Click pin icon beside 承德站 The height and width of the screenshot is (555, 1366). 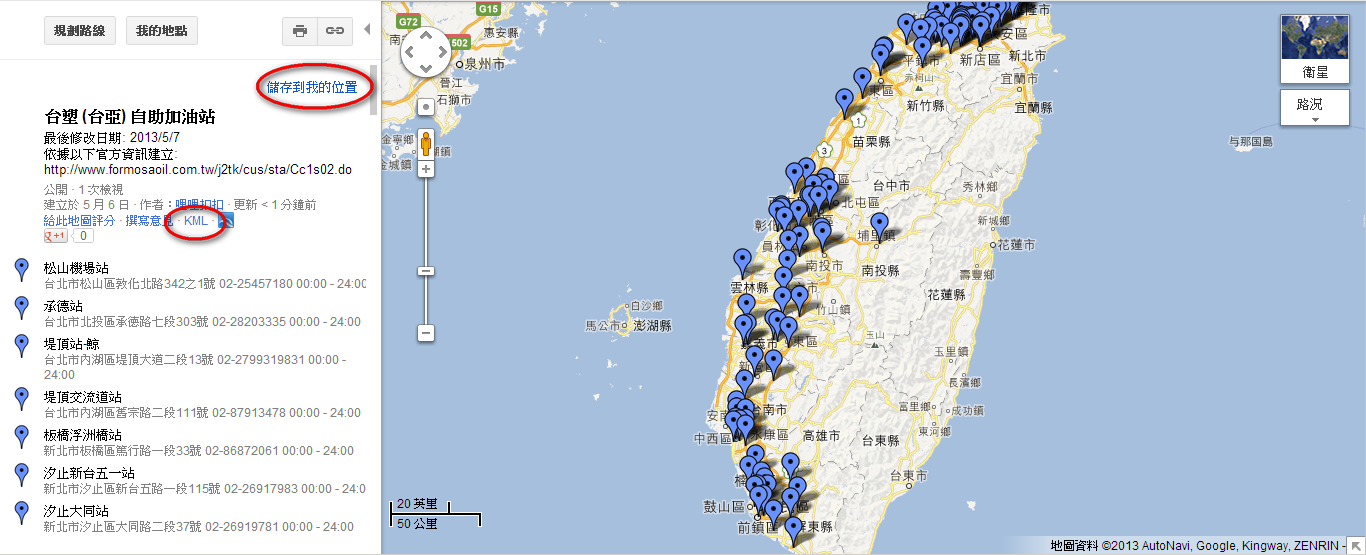[x=22, y=308]
